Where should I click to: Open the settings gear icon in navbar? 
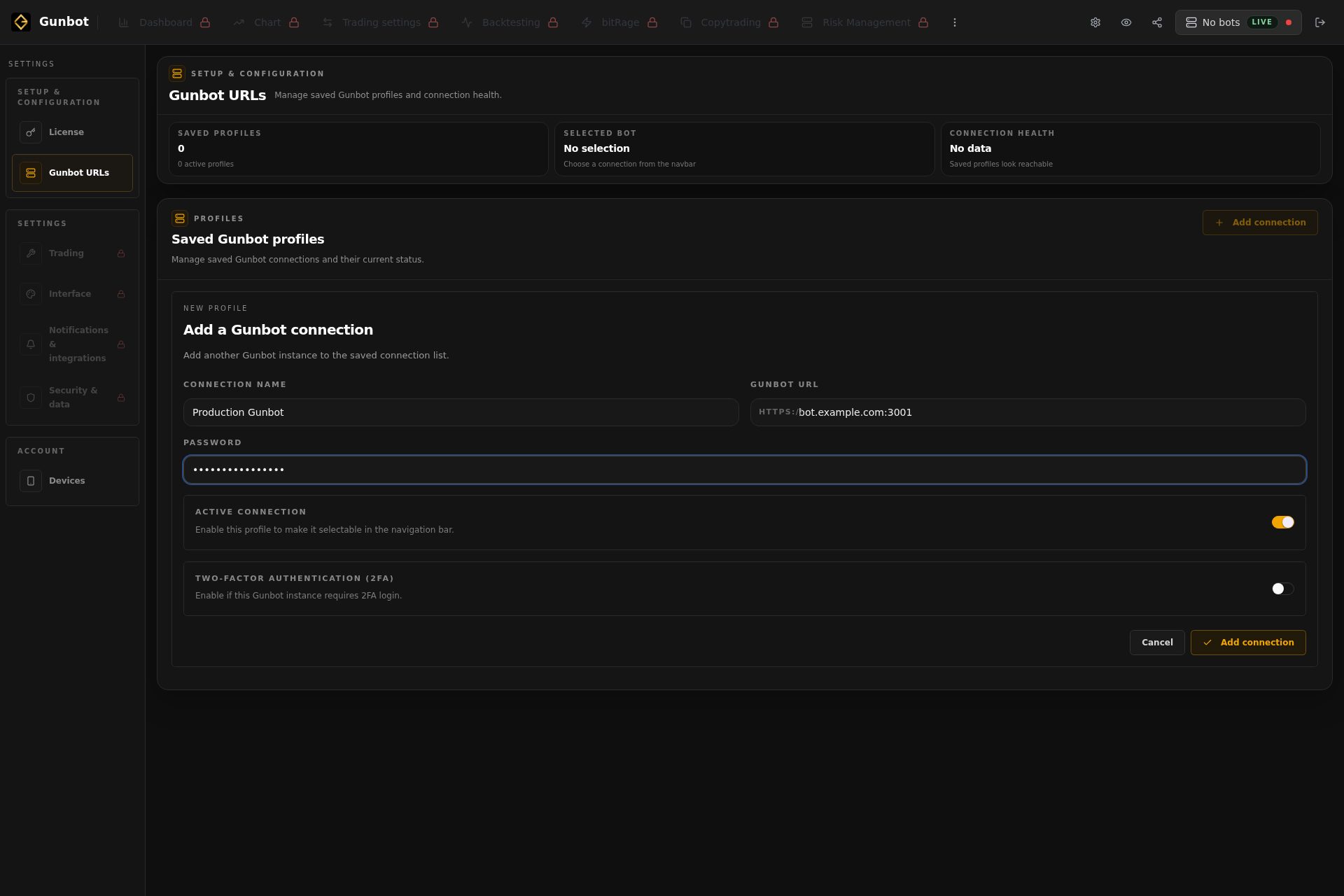click(x=1095, y=22)
